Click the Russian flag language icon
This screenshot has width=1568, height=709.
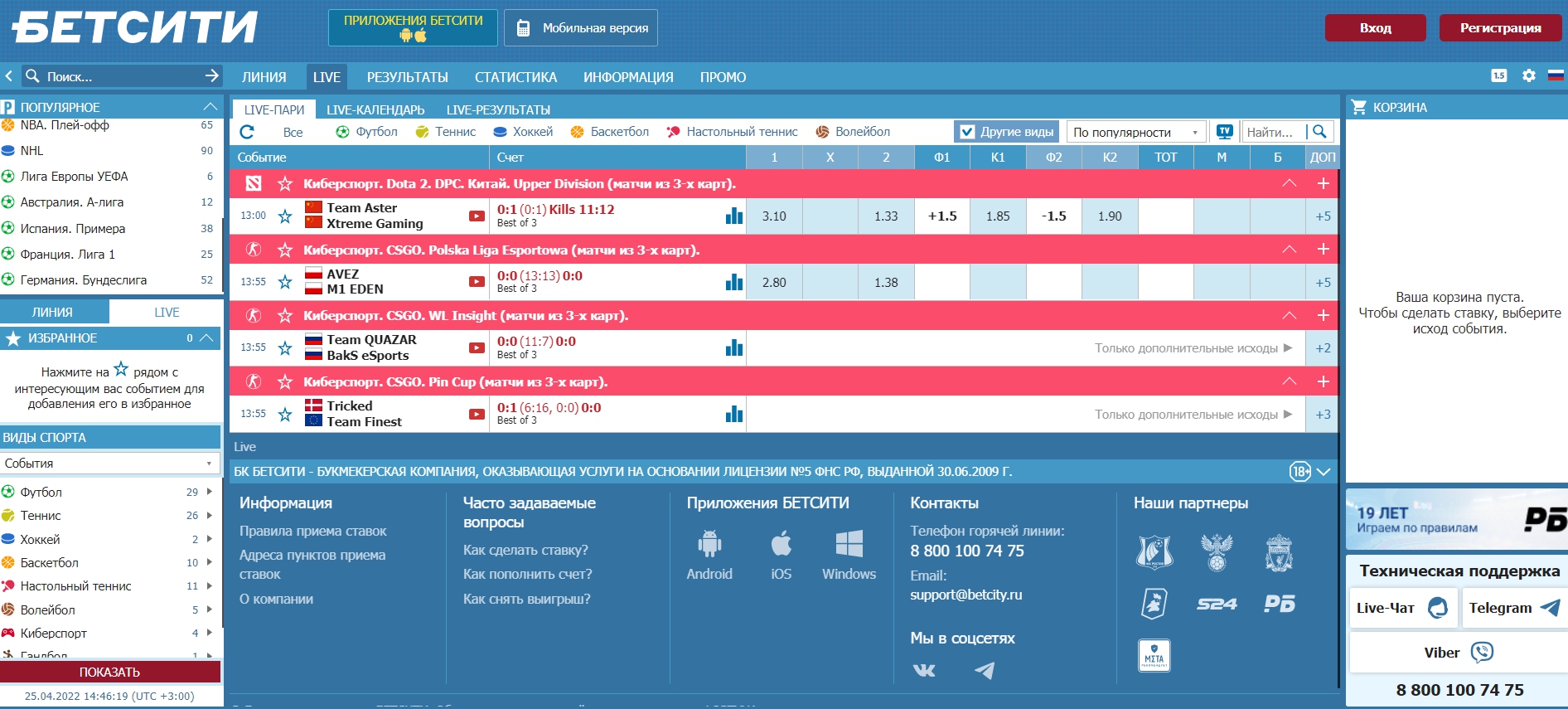[x=1556, y=76]
